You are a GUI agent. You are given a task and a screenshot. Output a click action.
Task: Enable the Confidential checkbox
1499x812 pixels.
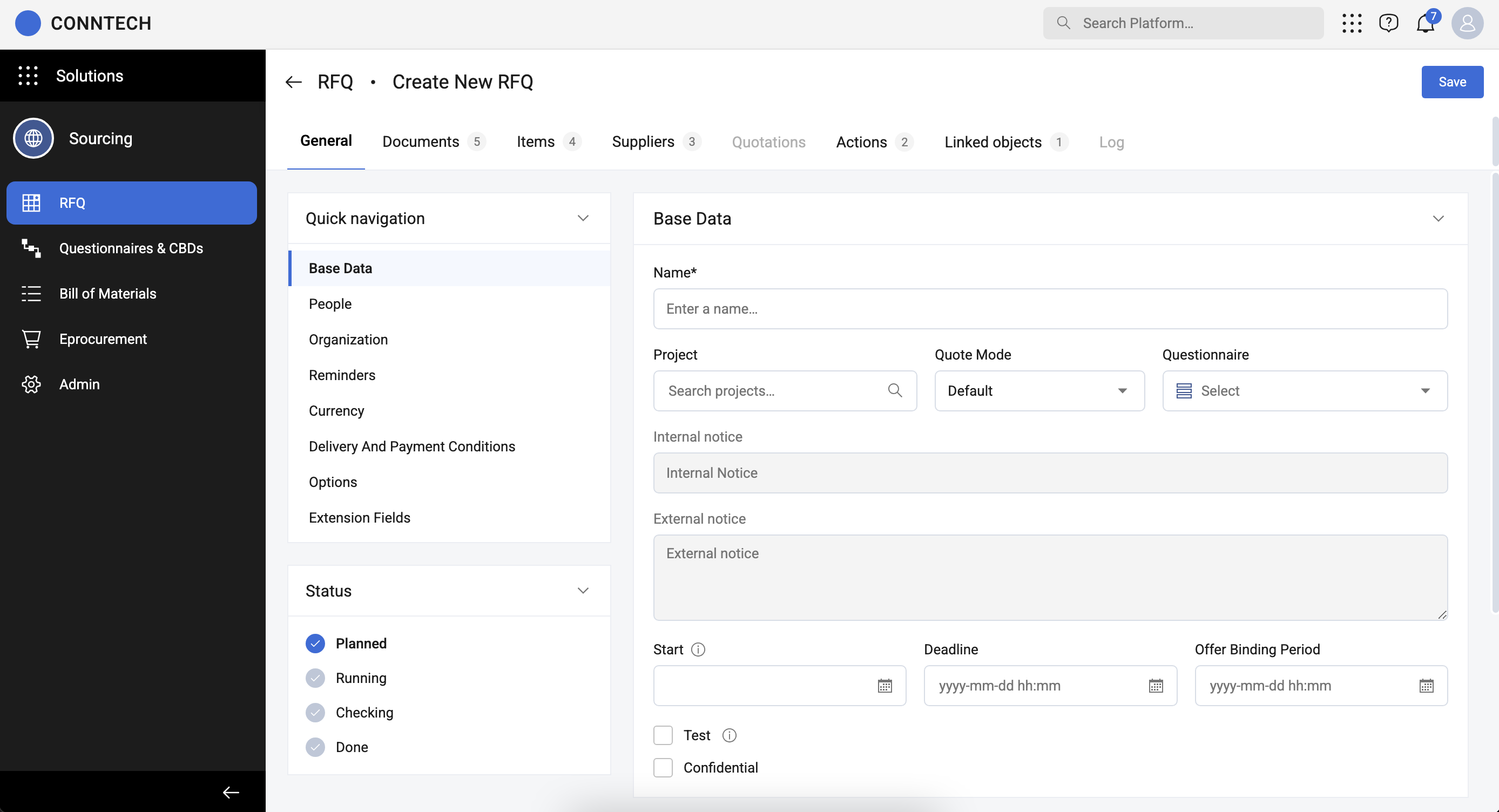click(x=663, y=768)
